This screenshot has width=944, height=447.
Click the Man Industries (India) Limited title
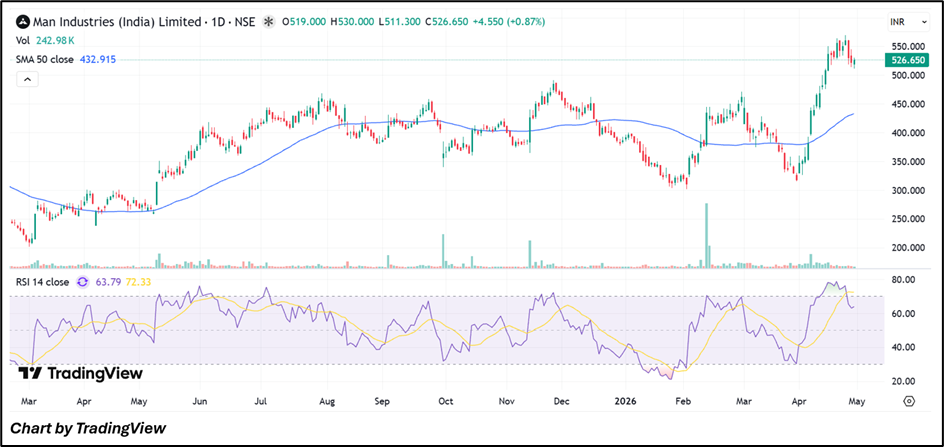[116, 22]
